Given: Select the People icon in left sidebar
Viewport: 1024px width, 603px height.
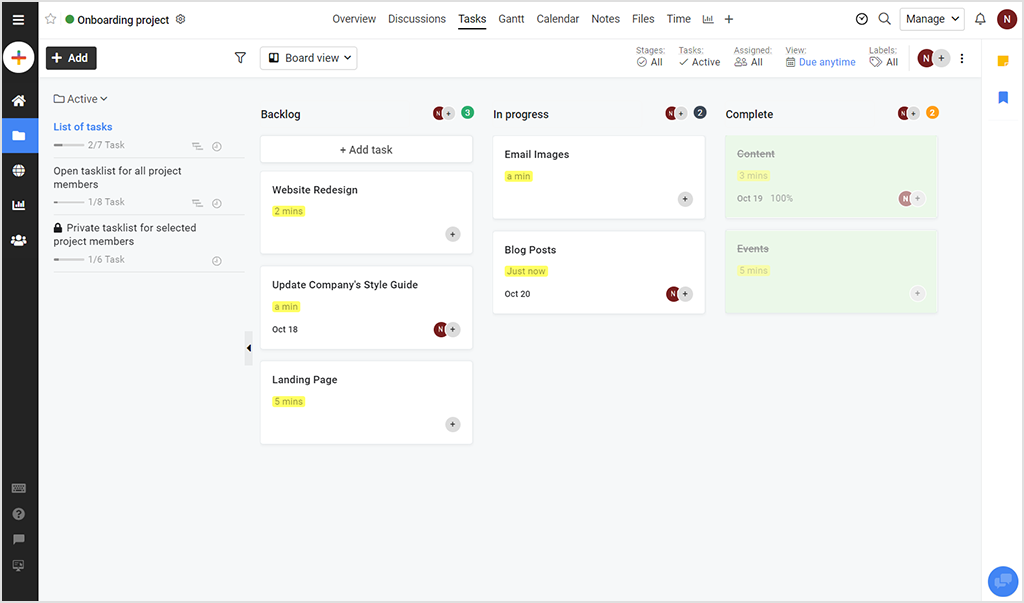Looking at the screenshot, I should (x=18, y=240).
